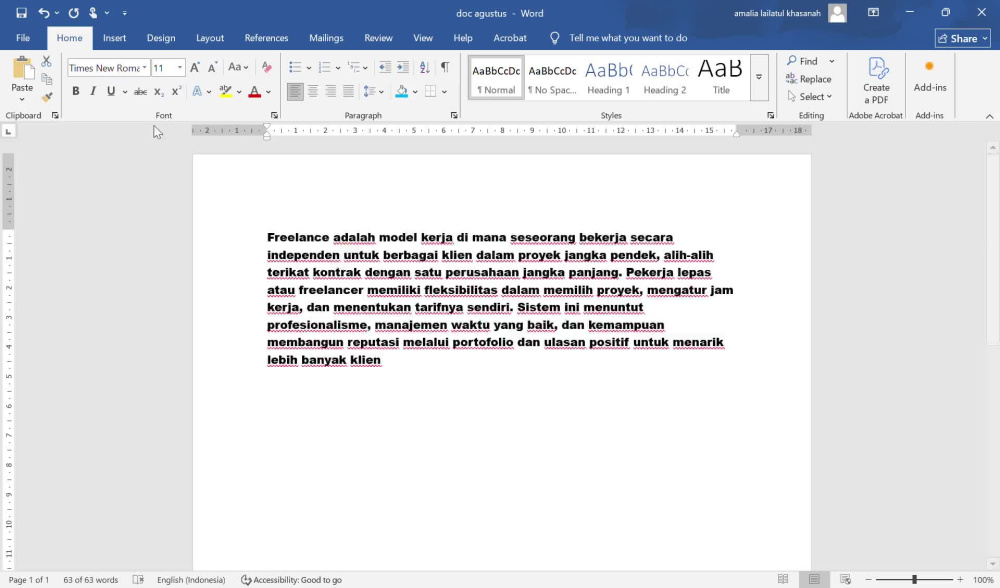Center align the text
Image resolution: width=1000 pixels, height=588 pixels.
point(312,91)
